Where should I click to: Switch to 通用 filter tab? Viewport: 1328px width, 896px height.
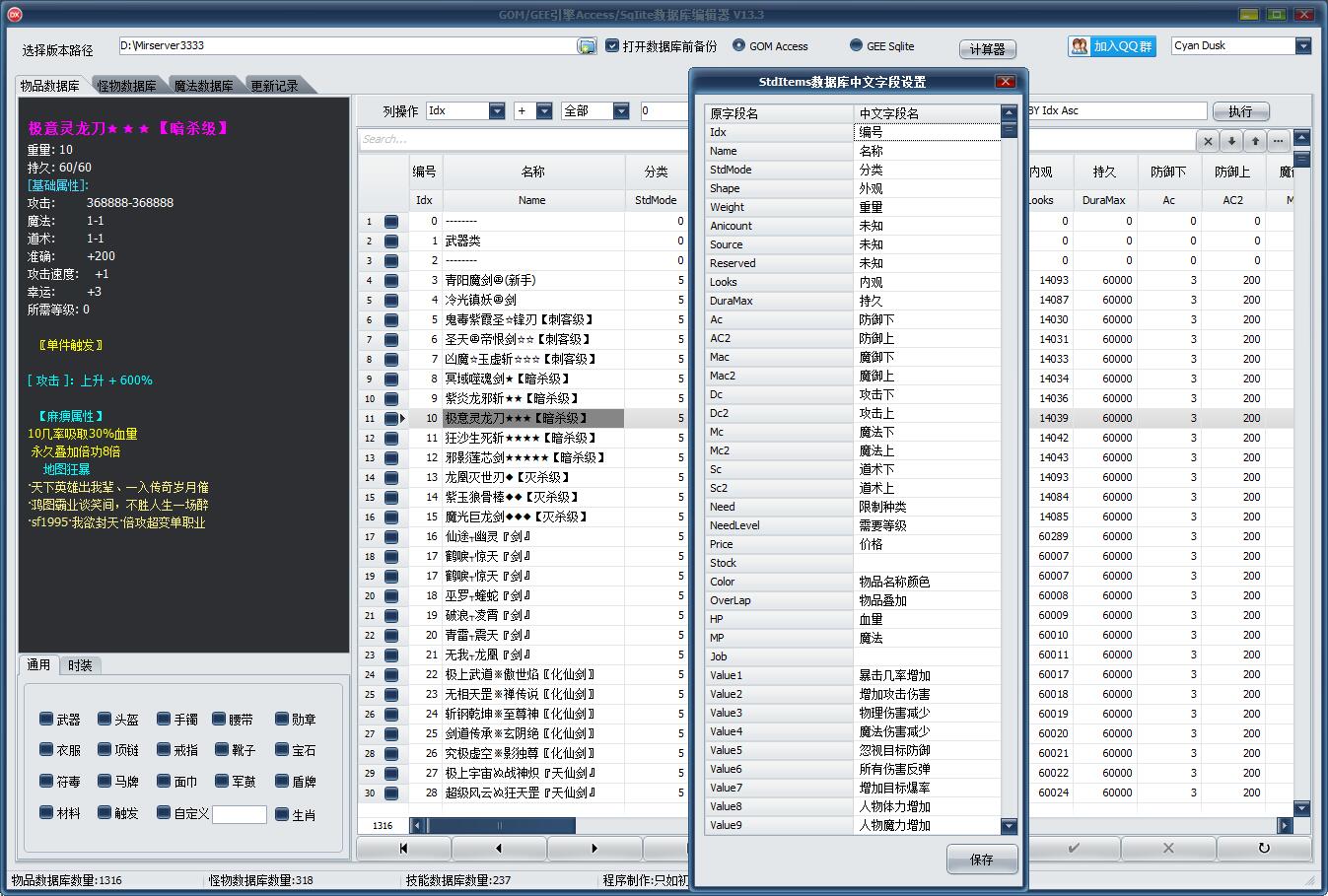point(38,665)
